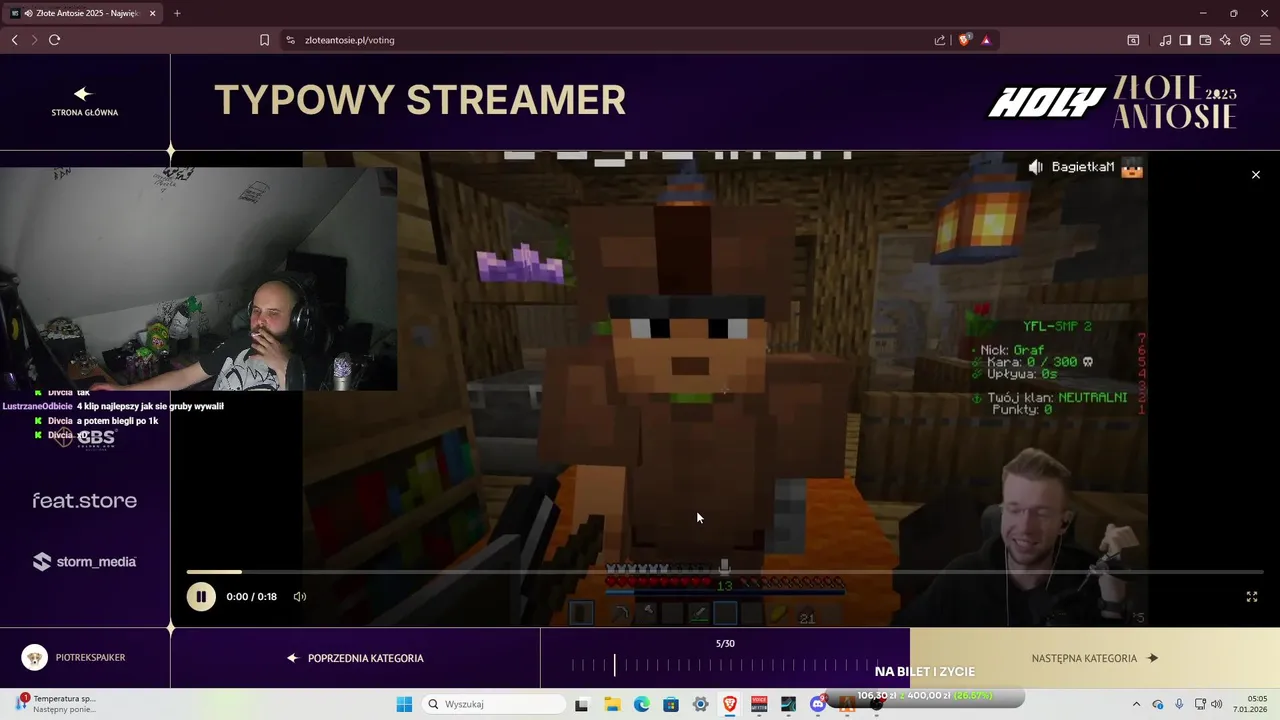Close the clip overlay with the X

[1256, 175]
